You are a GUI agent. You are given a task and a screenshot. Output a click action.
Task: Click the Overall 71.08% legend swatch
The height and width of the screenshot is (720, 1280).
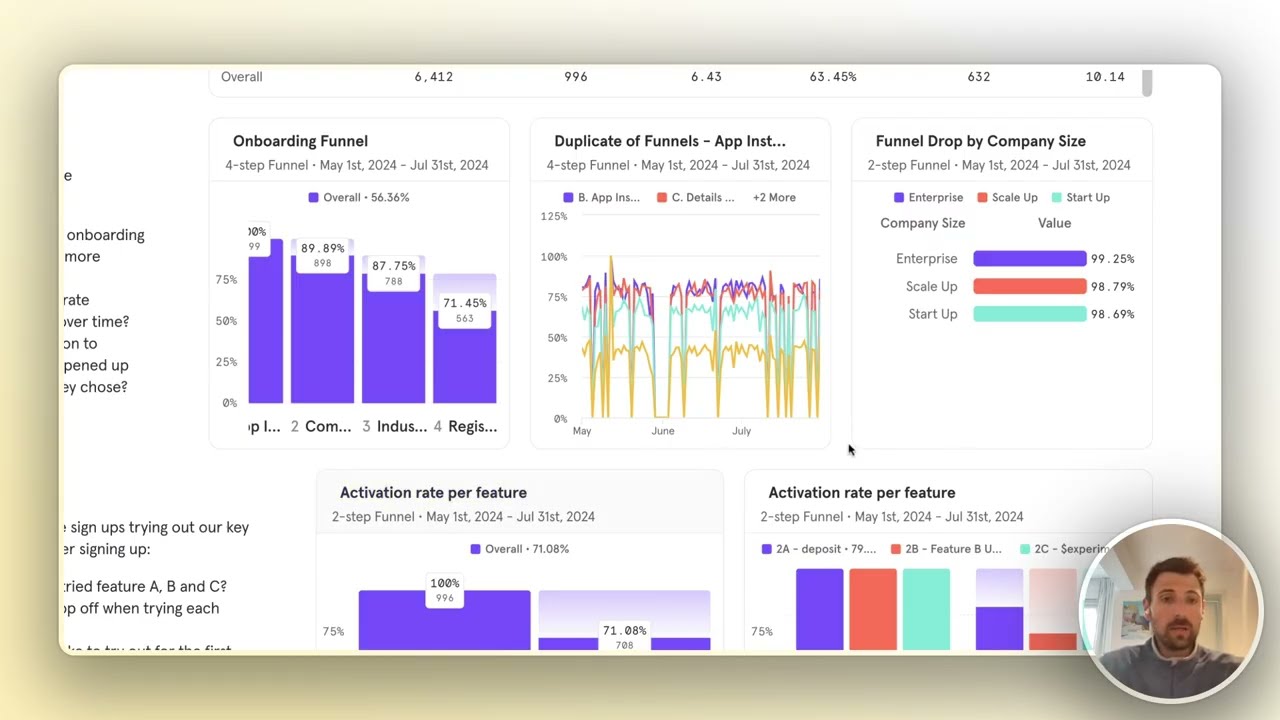475,548
